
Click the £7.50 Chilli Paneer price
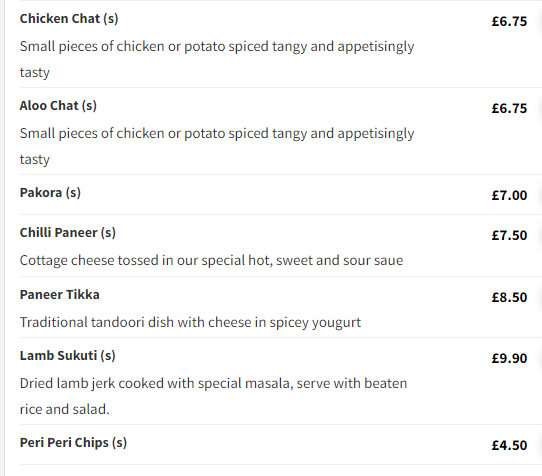coord(509,235)
